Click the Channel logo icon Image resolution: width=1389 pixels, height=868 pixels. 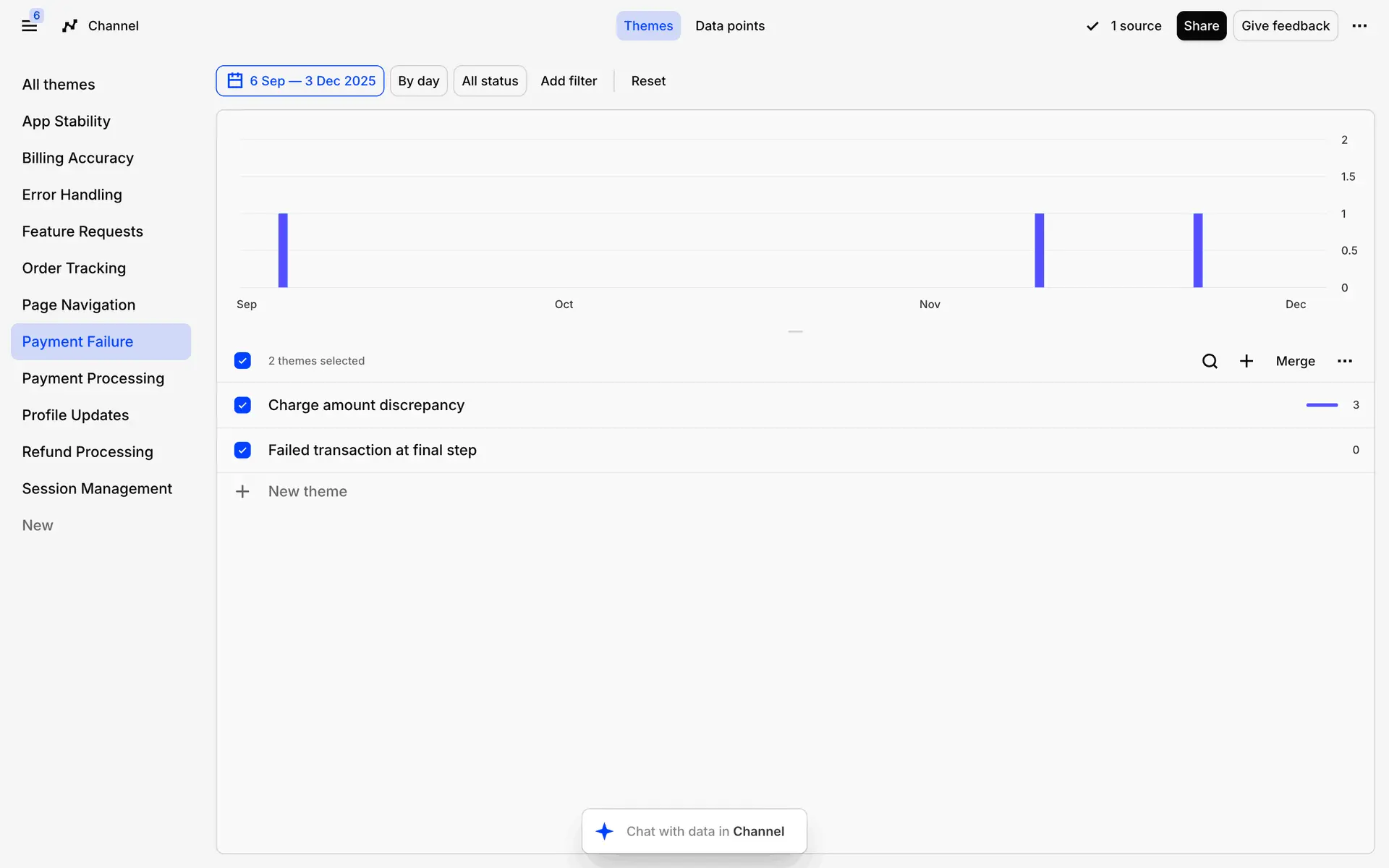[69, 26]
